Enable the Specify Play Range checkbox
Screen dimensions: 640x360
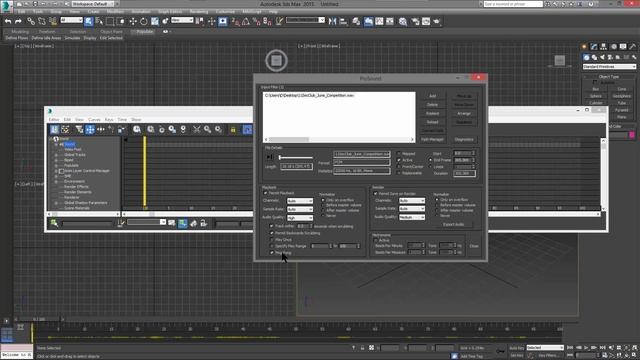click(x=272, y=246)
